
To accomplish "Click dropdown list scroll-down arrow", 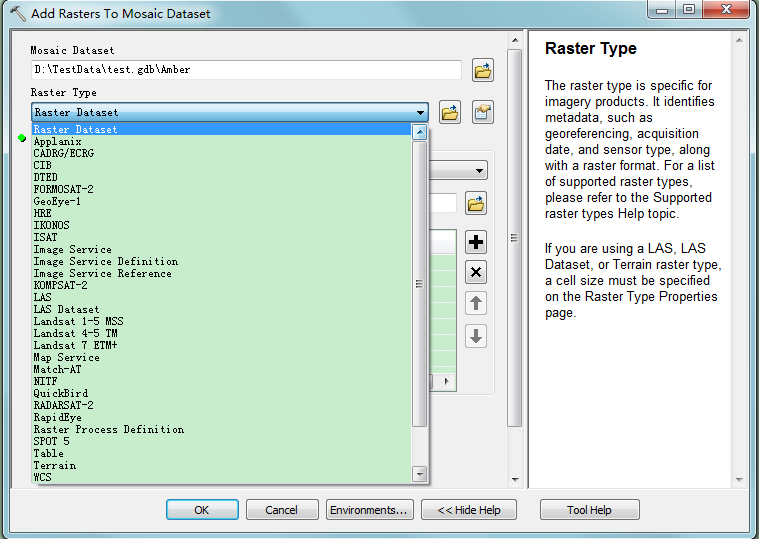I will tap(420, 474).
